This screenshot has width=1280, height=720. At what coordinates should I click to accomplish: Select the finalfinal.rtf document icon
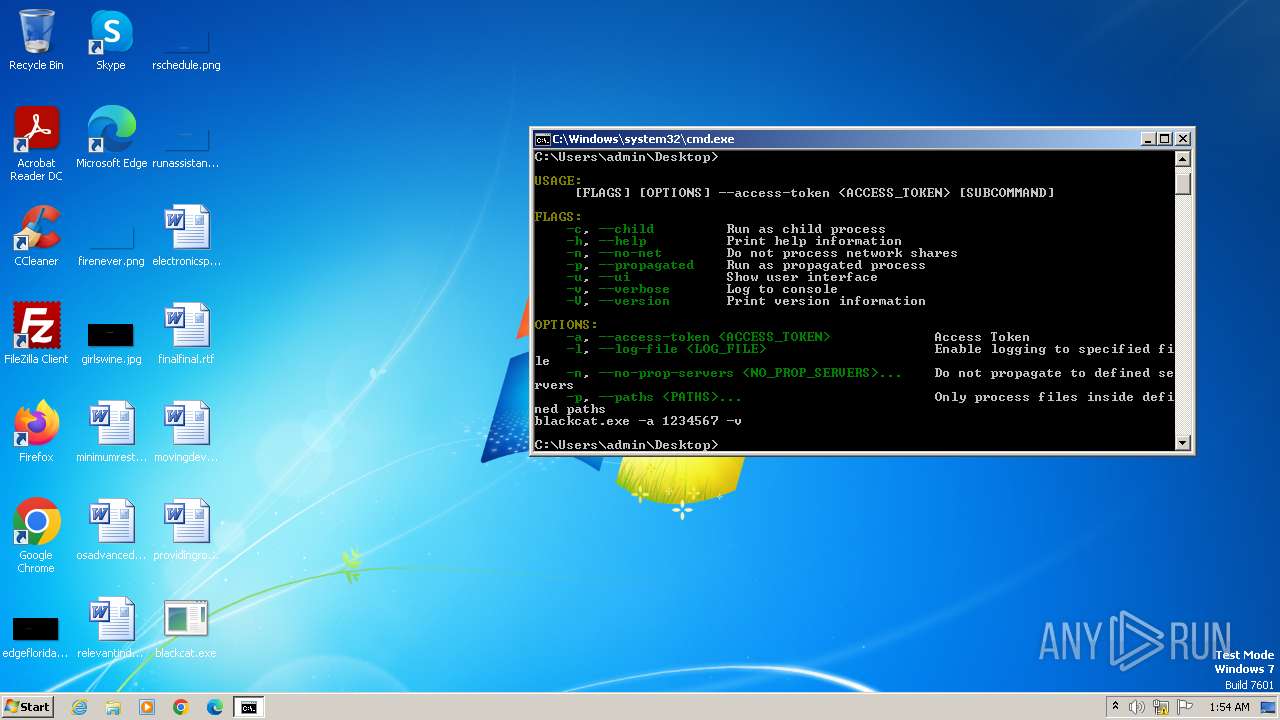[x=186, y=334]
